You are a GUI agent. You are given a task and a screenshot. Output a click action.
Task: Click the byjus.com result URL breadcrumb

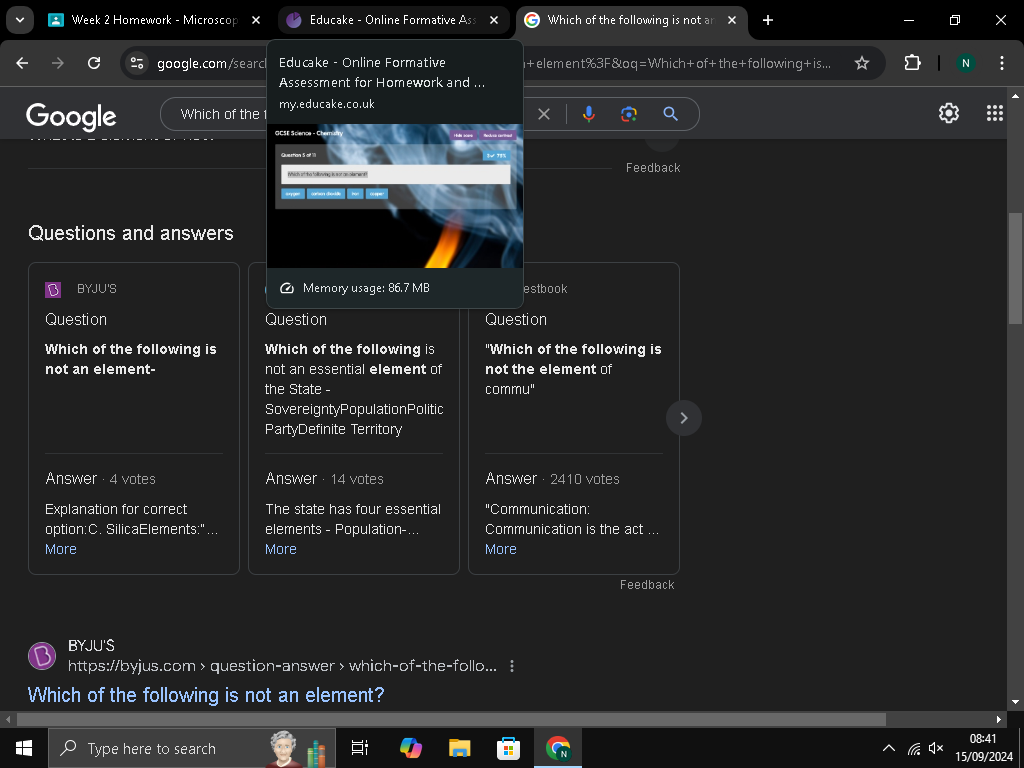click(x=282, y=666)
